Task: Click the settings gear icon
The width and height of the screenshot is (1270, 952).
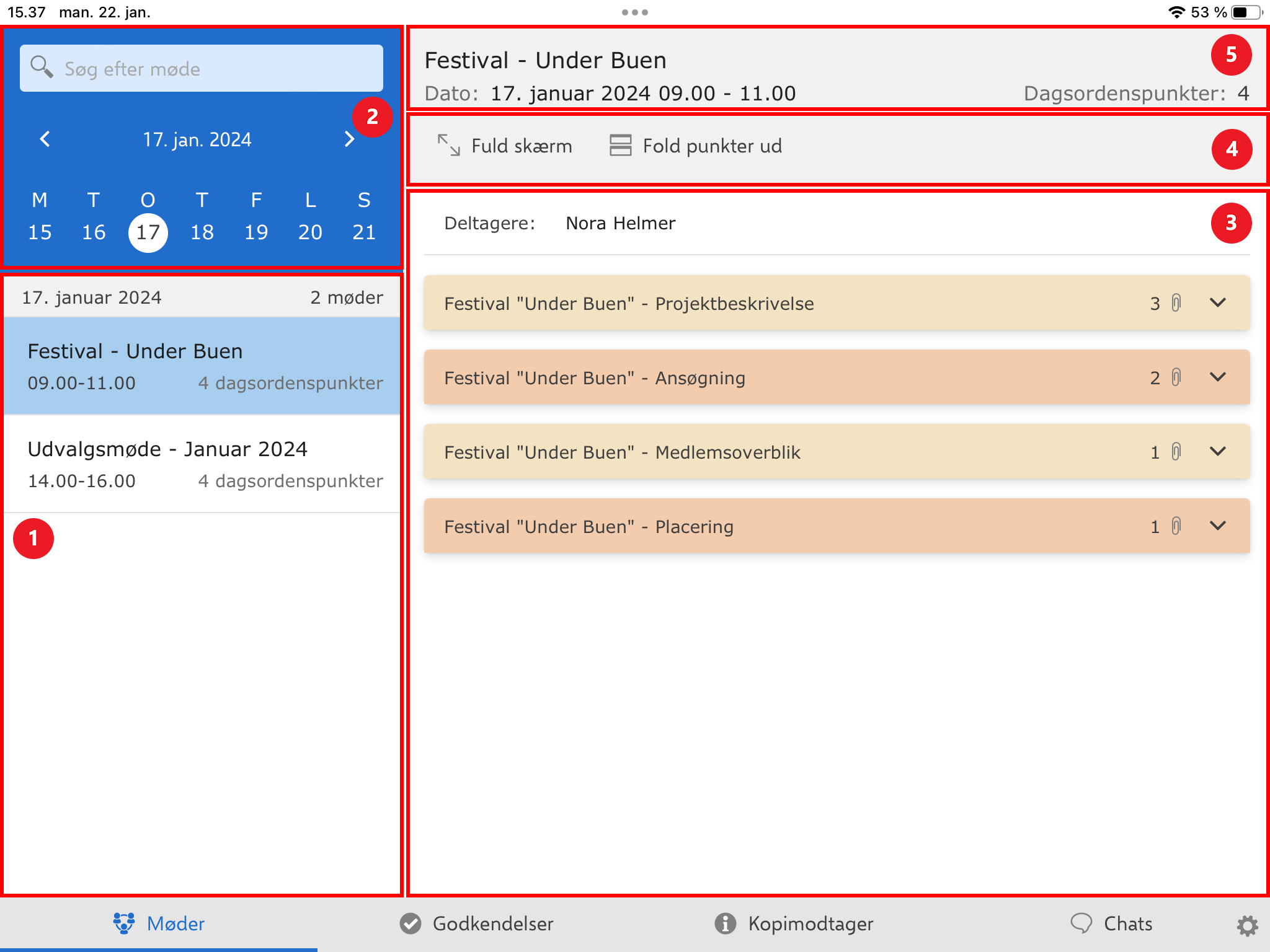Action: coord(1247,925)
